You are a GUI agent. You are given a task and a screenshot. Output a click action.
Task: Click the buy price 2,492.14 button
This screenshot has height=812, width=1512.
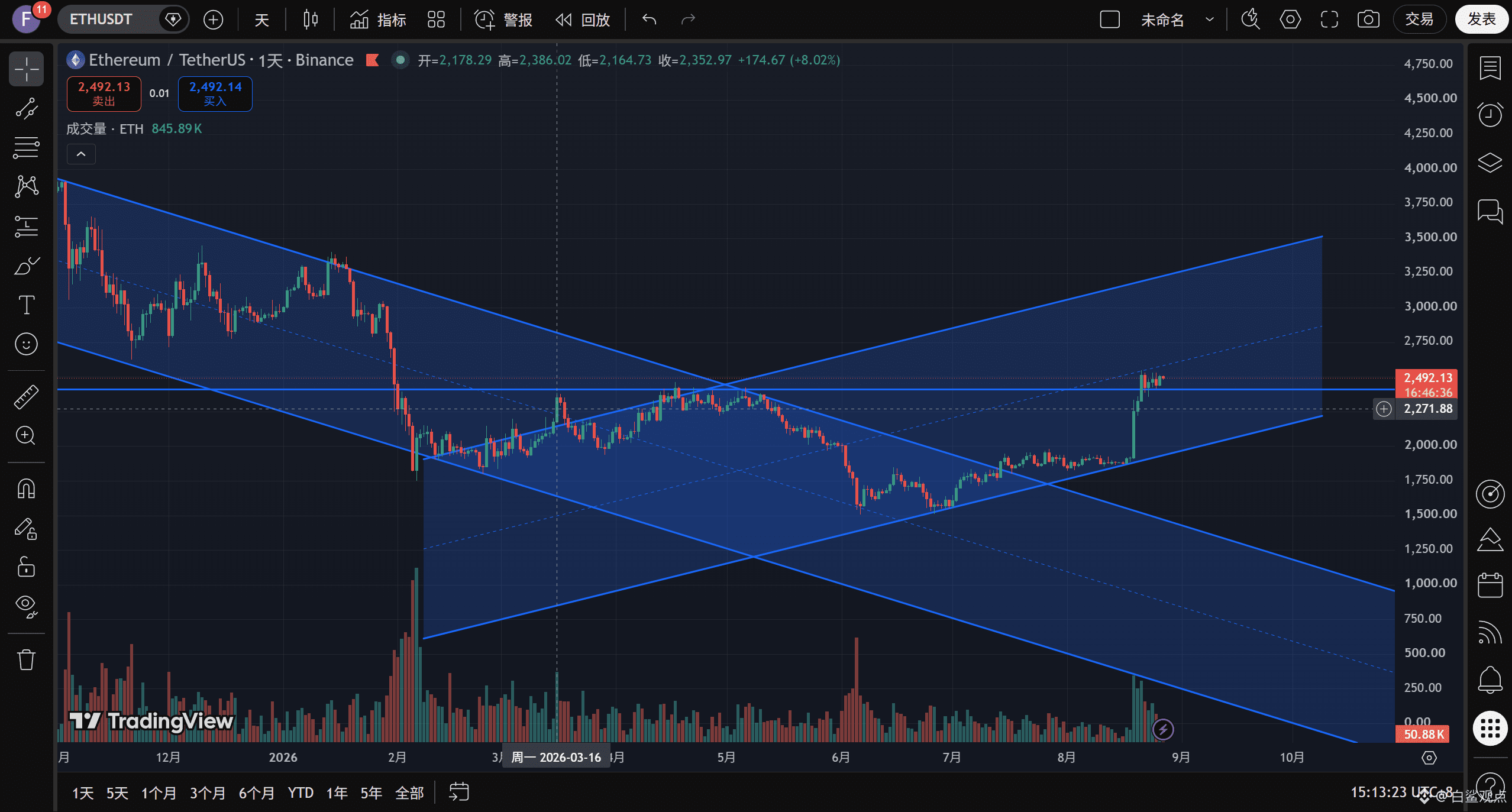click(215, 93)
